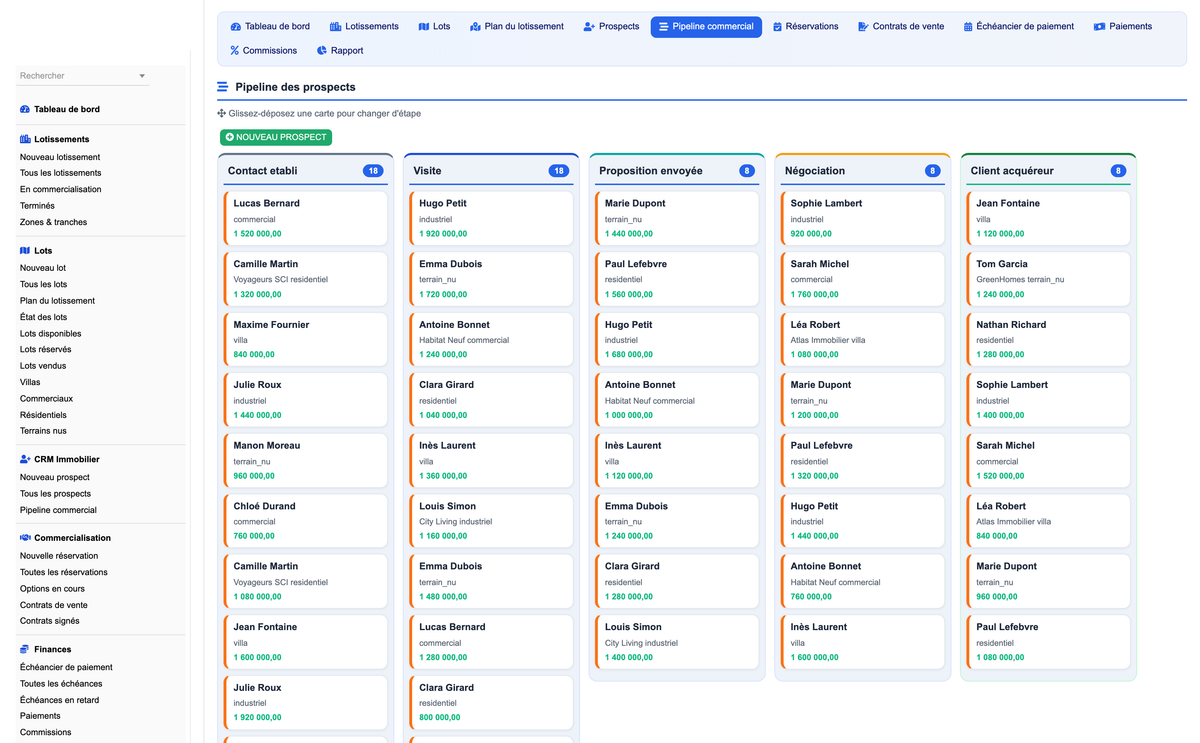This screenshot has width=1200, height=743.
Task: Select Antoine Bonnet card in Visite column
Action: tap(492, 339)
